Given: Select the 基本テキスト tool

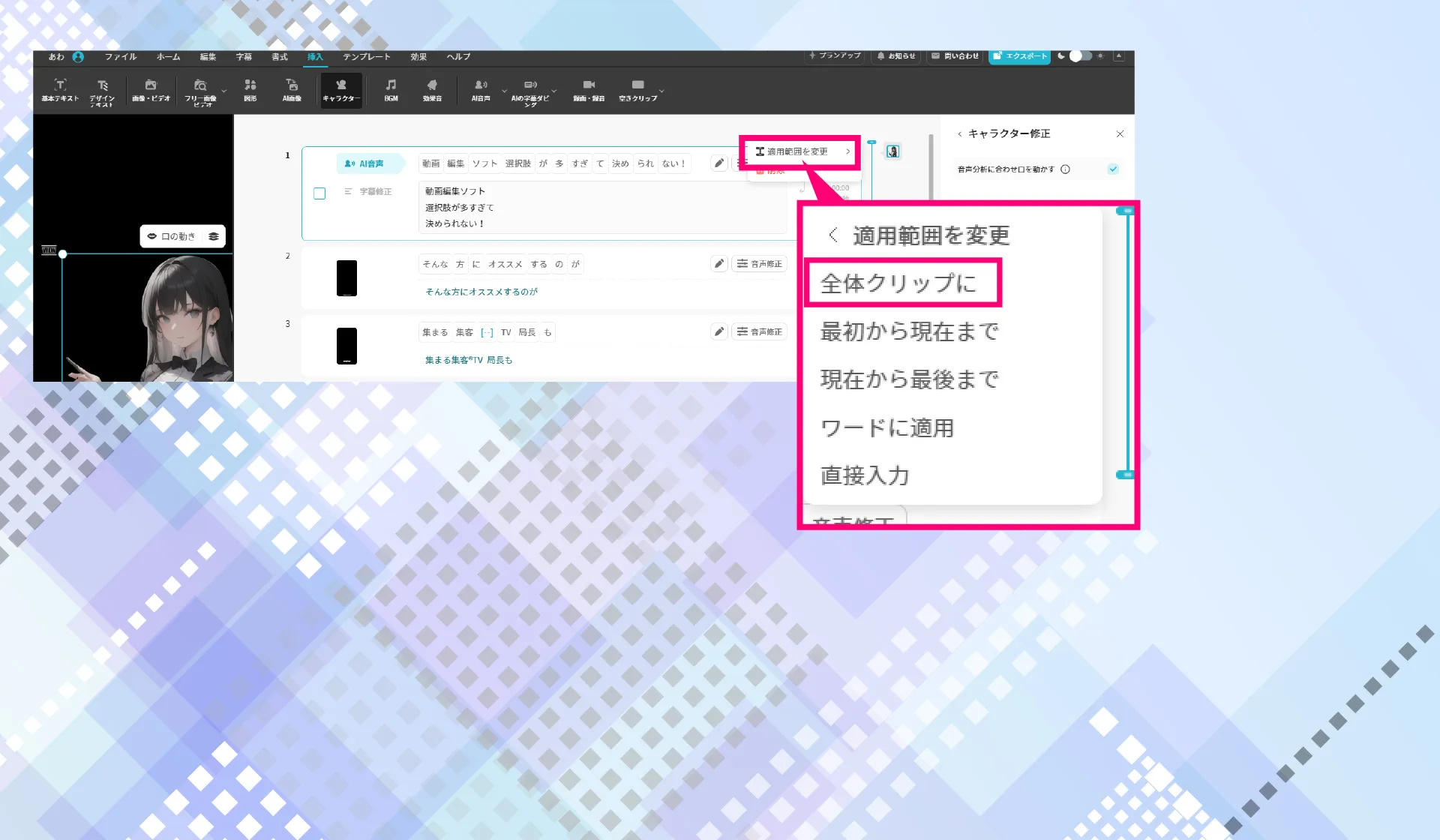Looking at the screenshot, I should (x=60, y=90).
